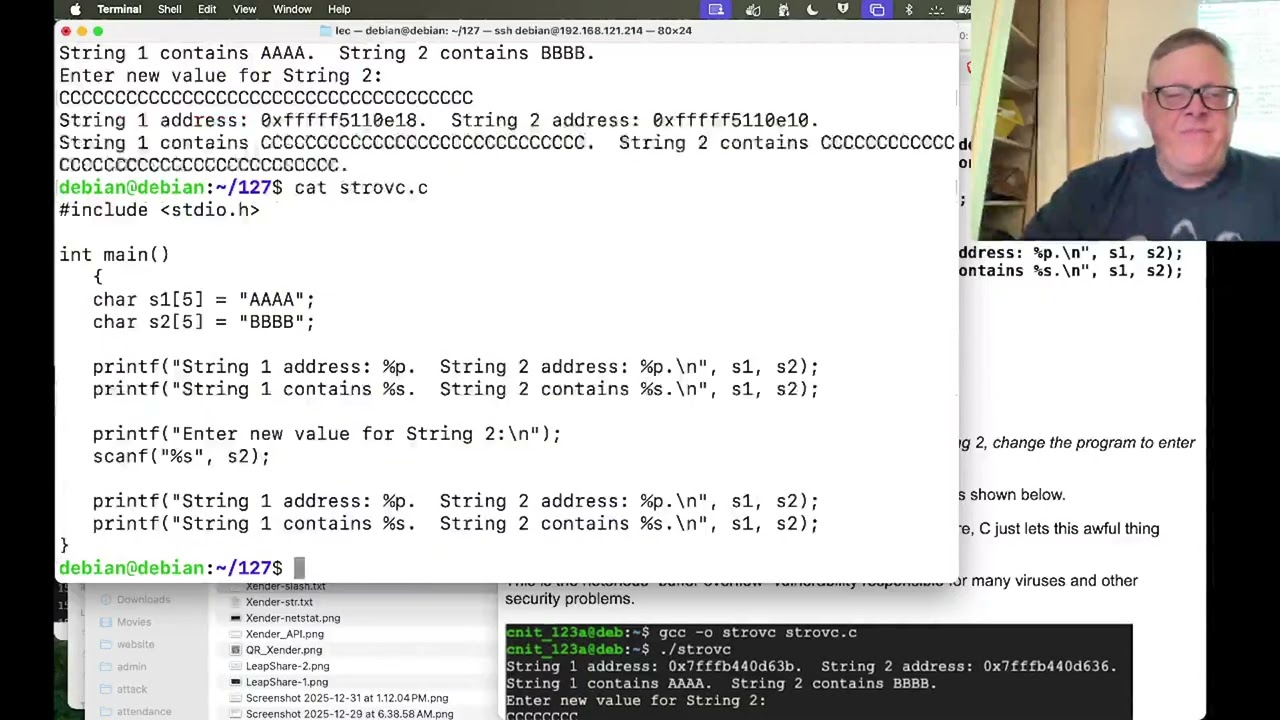This screenshot has height=720, width=1280.
Task: Select LeapShare-2.png file in Finder
Action: (288, 666)
